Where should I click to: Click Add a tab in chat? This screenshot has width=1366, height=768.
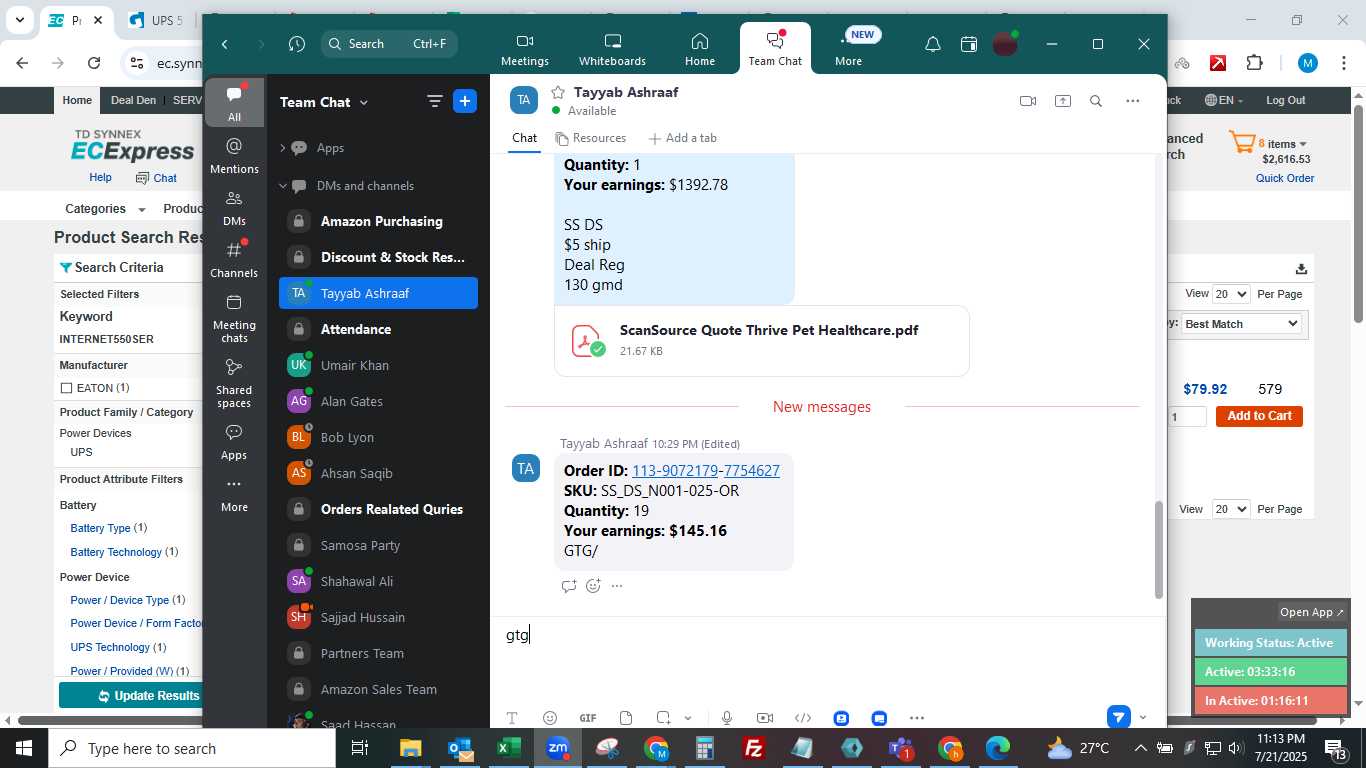pos(683,138)
